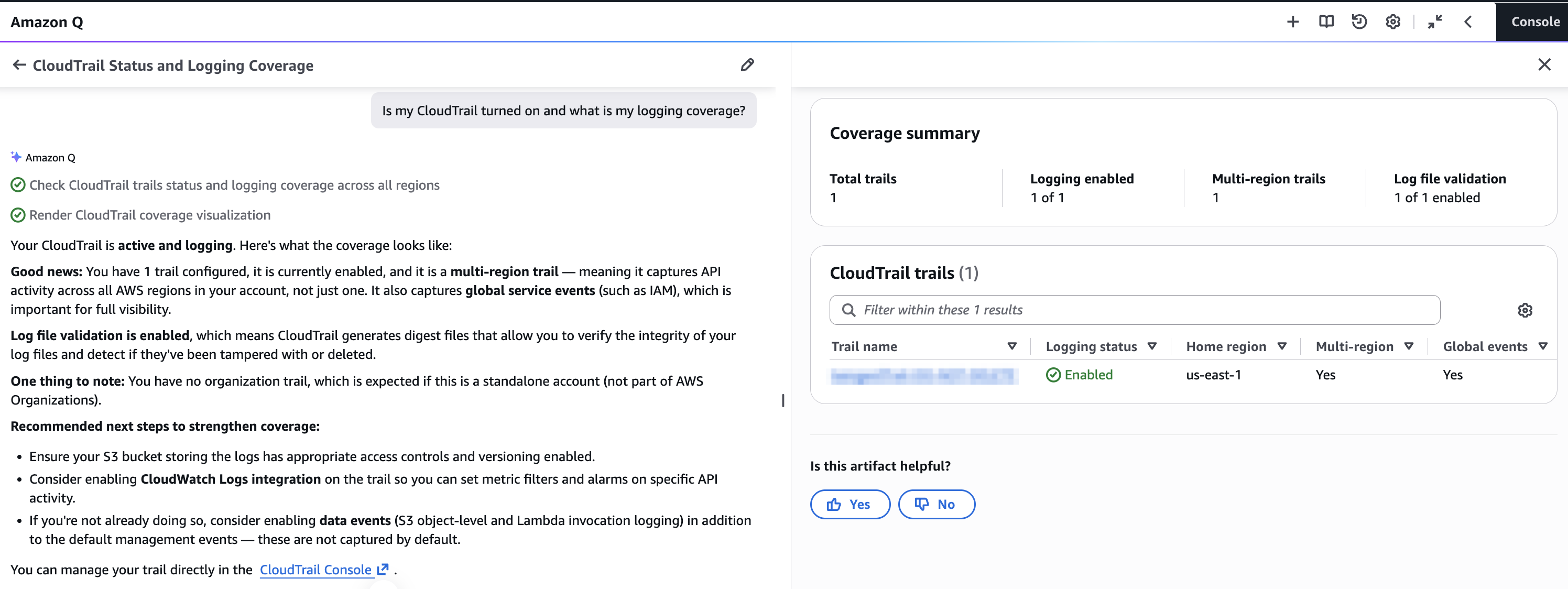Click 'Render CloudTrail coverage visualization' step text
The width and height of the screenshot is (1568, 589).
click(x=150, y=215)
